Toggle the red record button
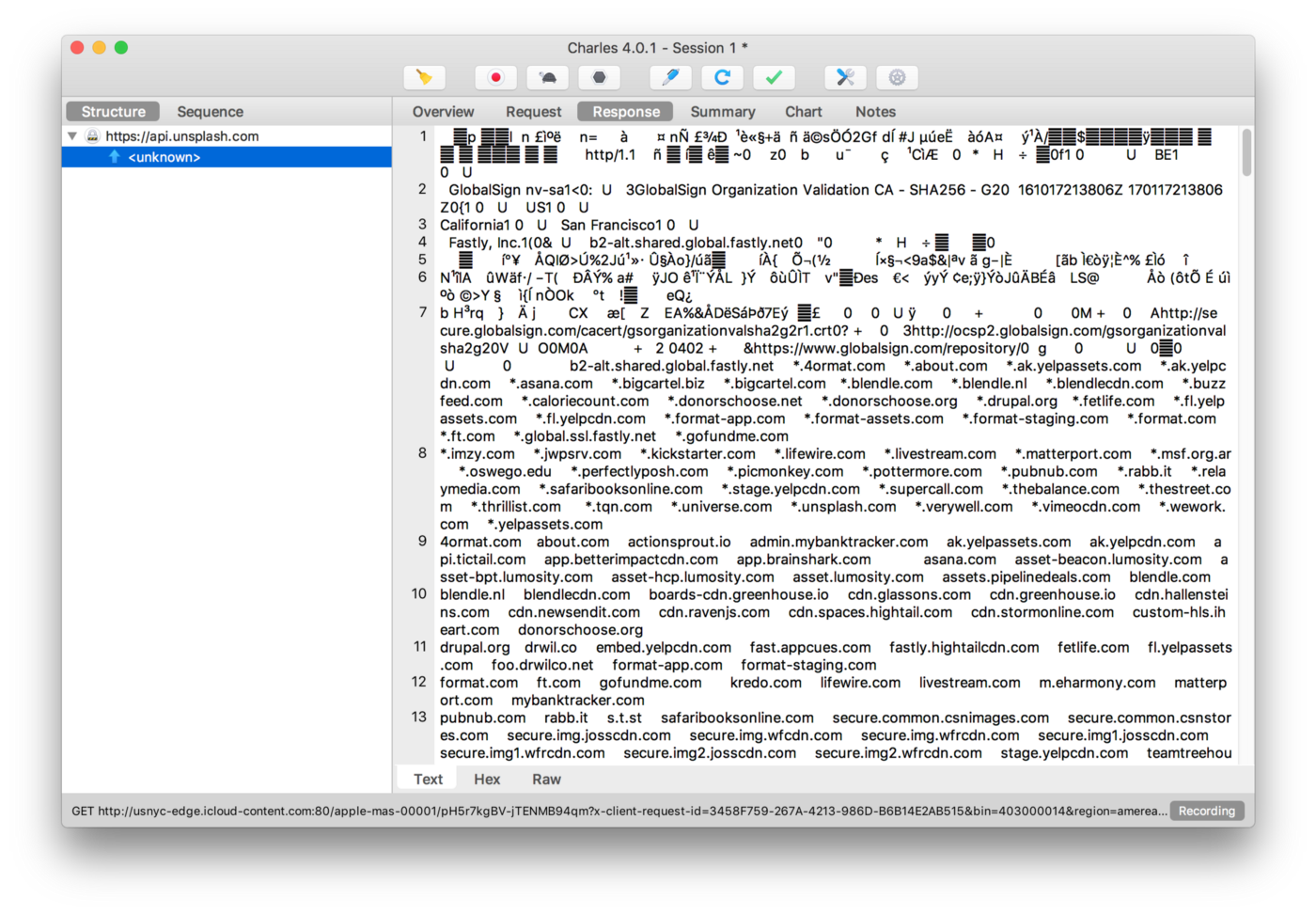This screenshot has height=915, width=1316. pyautogui.click(x=495, y=77)
